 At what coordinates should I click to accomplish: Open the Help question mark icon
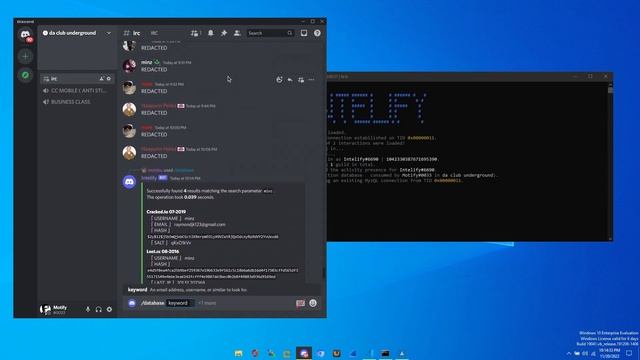click(317, 33)
